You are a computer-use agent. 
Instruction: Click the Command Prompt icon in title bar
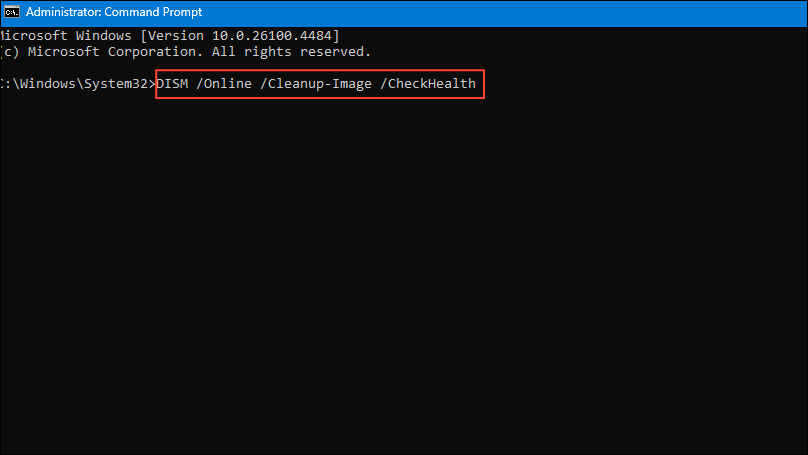(12, 12)
